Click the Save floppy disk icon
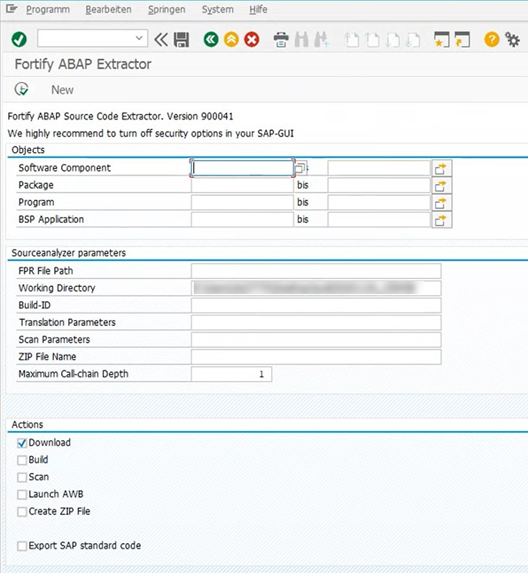Image resolution: width=528 pixels, height=573 pixels. pyautogui.click(x=181, y=39)
